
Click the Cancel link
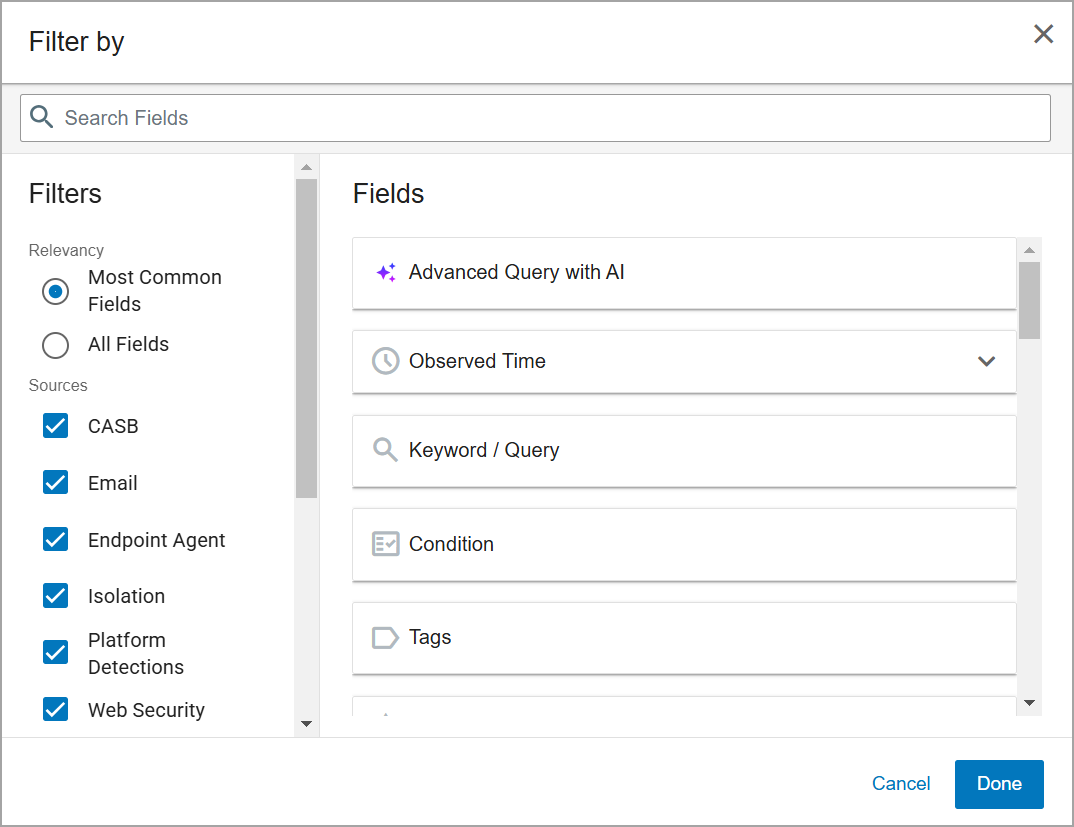(901, 784)
